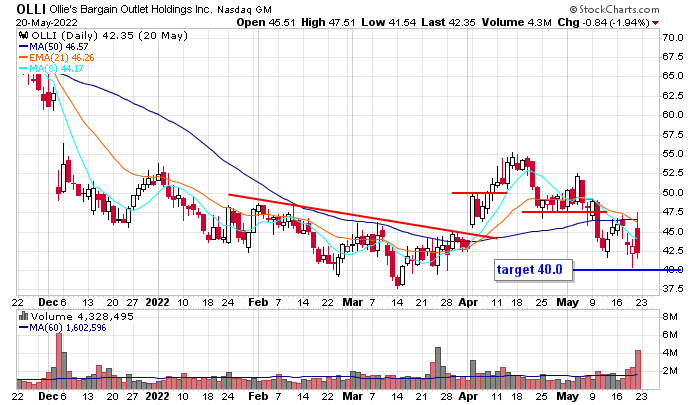Click the 2M volume axis label
Image resolution: width=700 pixels, height=405 pixels.
click(670, 371)
